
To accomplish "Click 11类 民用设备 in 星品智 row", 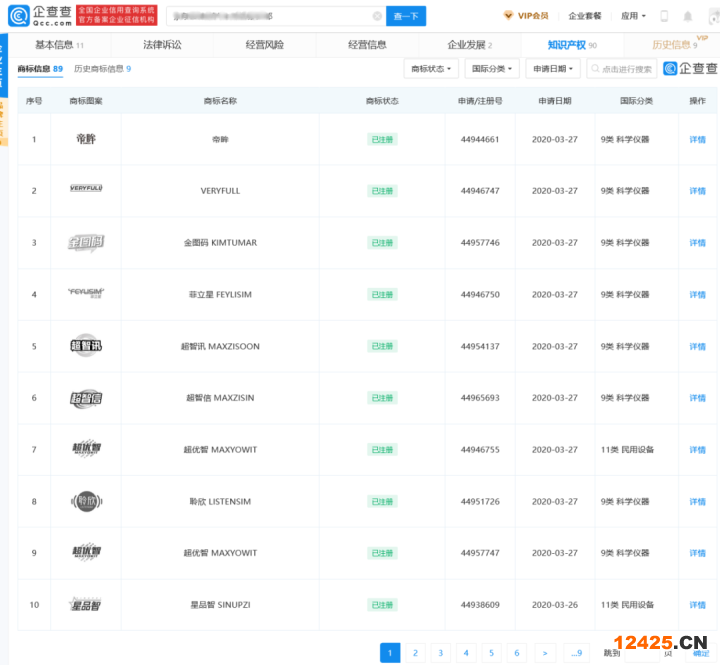I will pos(627,605).
